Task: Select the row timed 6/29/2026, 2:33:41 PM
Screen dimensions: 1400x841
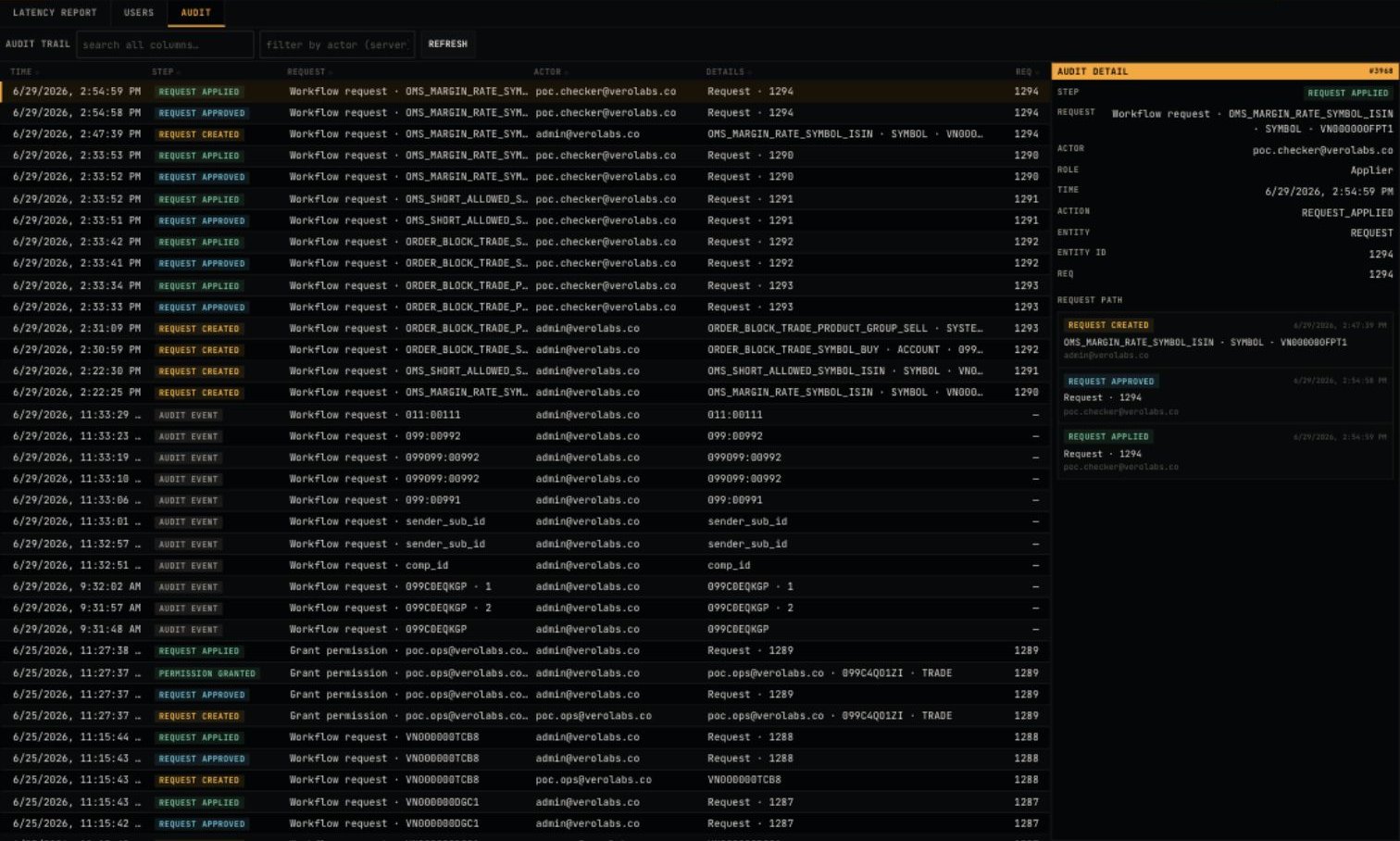Action: (525, 263)
